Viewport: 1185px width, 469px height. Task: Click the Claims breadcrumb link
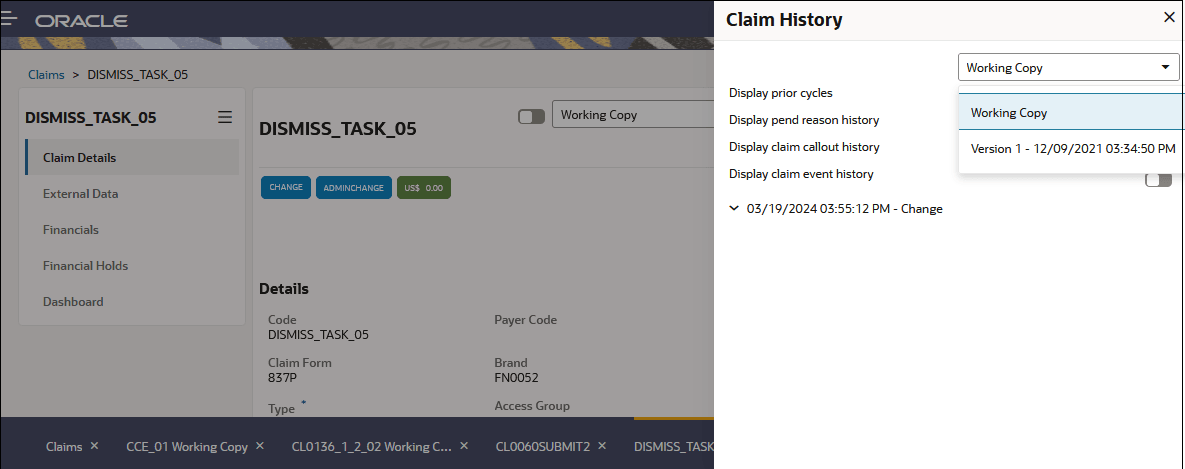46,75
